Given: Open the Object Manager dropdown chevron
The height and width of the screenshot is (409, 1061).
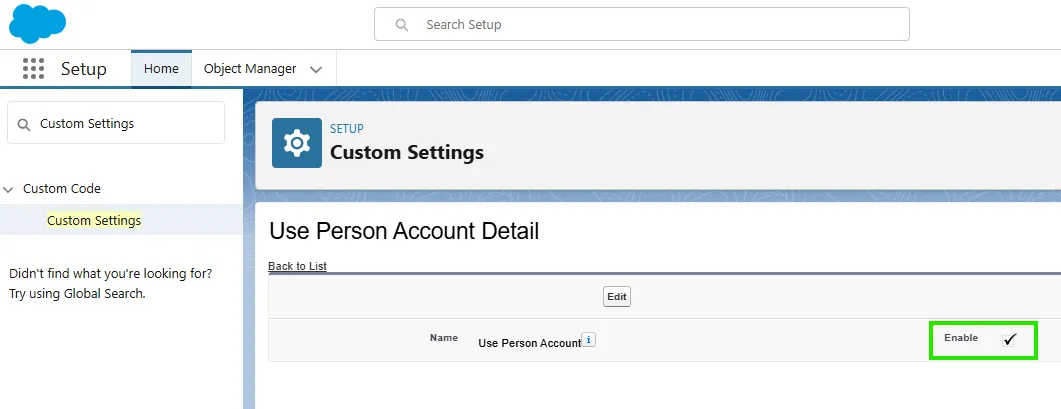Looking at the screenshot, I should [316, 70].
